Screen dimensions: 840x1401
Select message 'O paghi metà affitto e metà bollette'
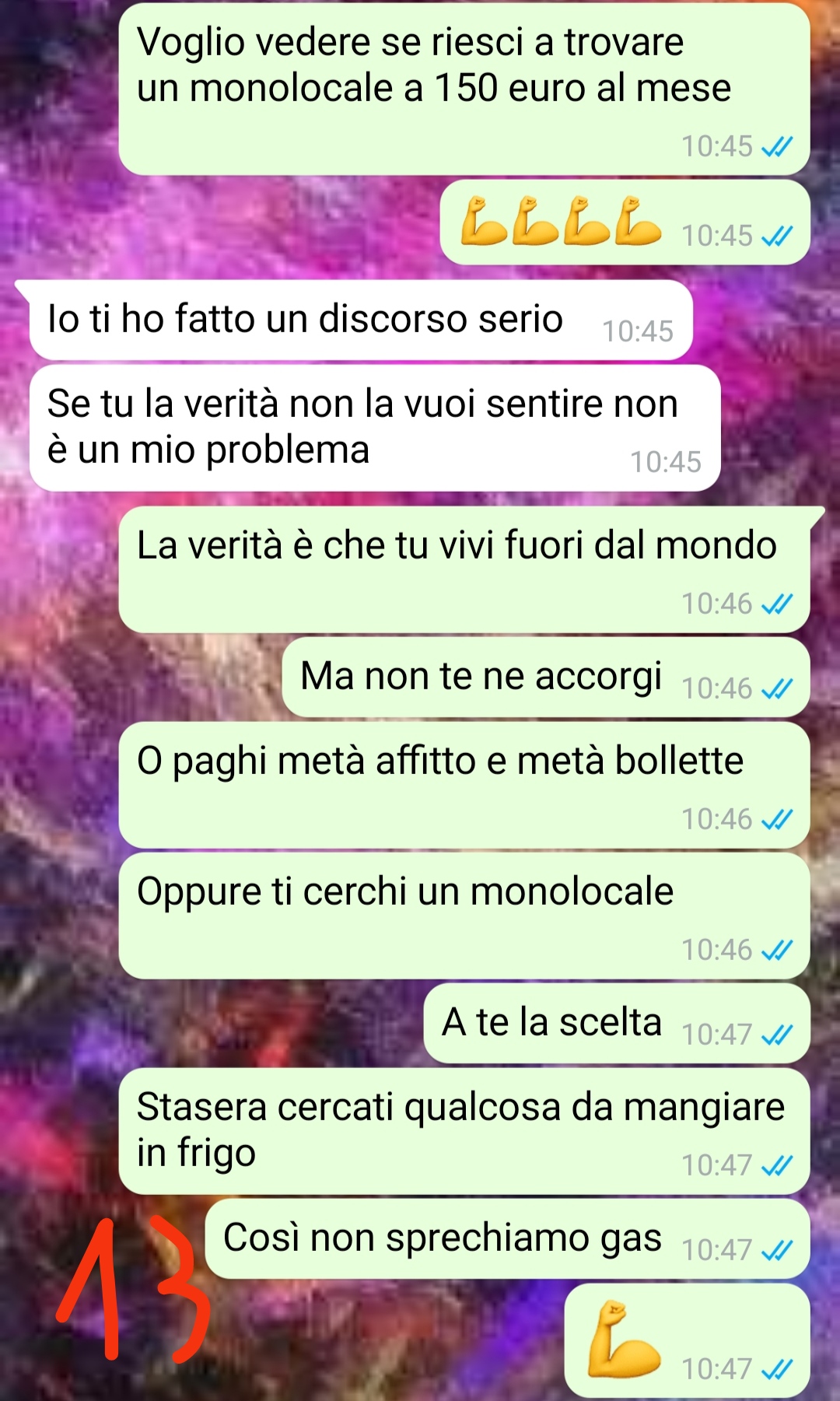click(464, 785)
